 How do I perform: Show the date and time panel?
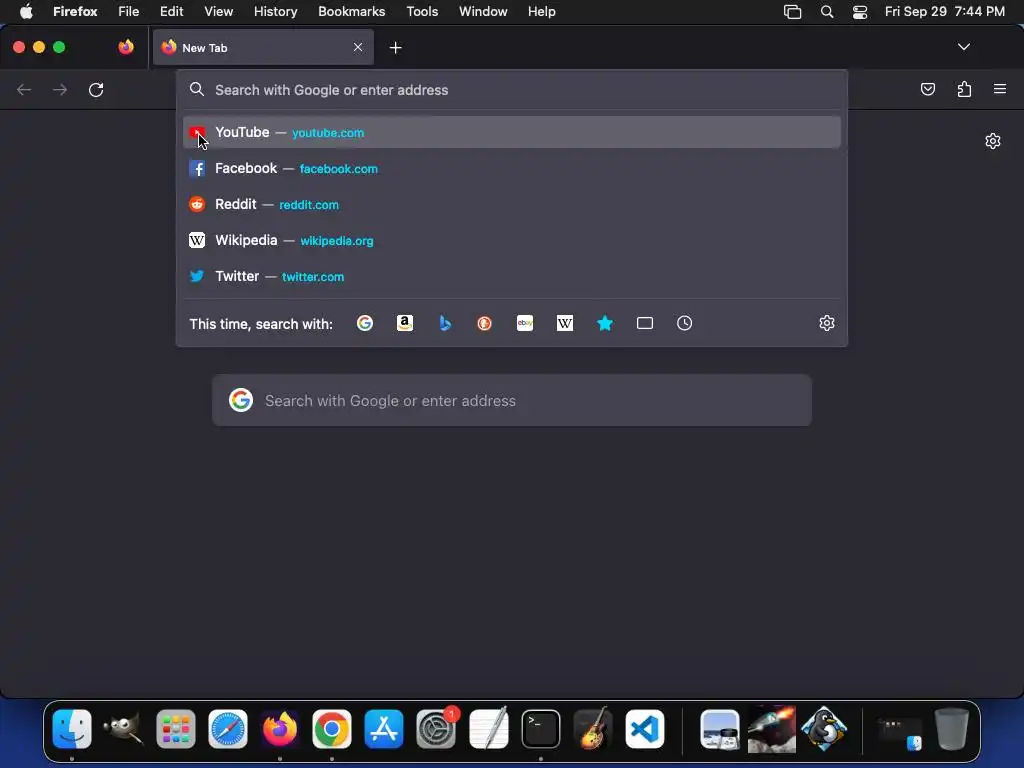coord(944,12)
